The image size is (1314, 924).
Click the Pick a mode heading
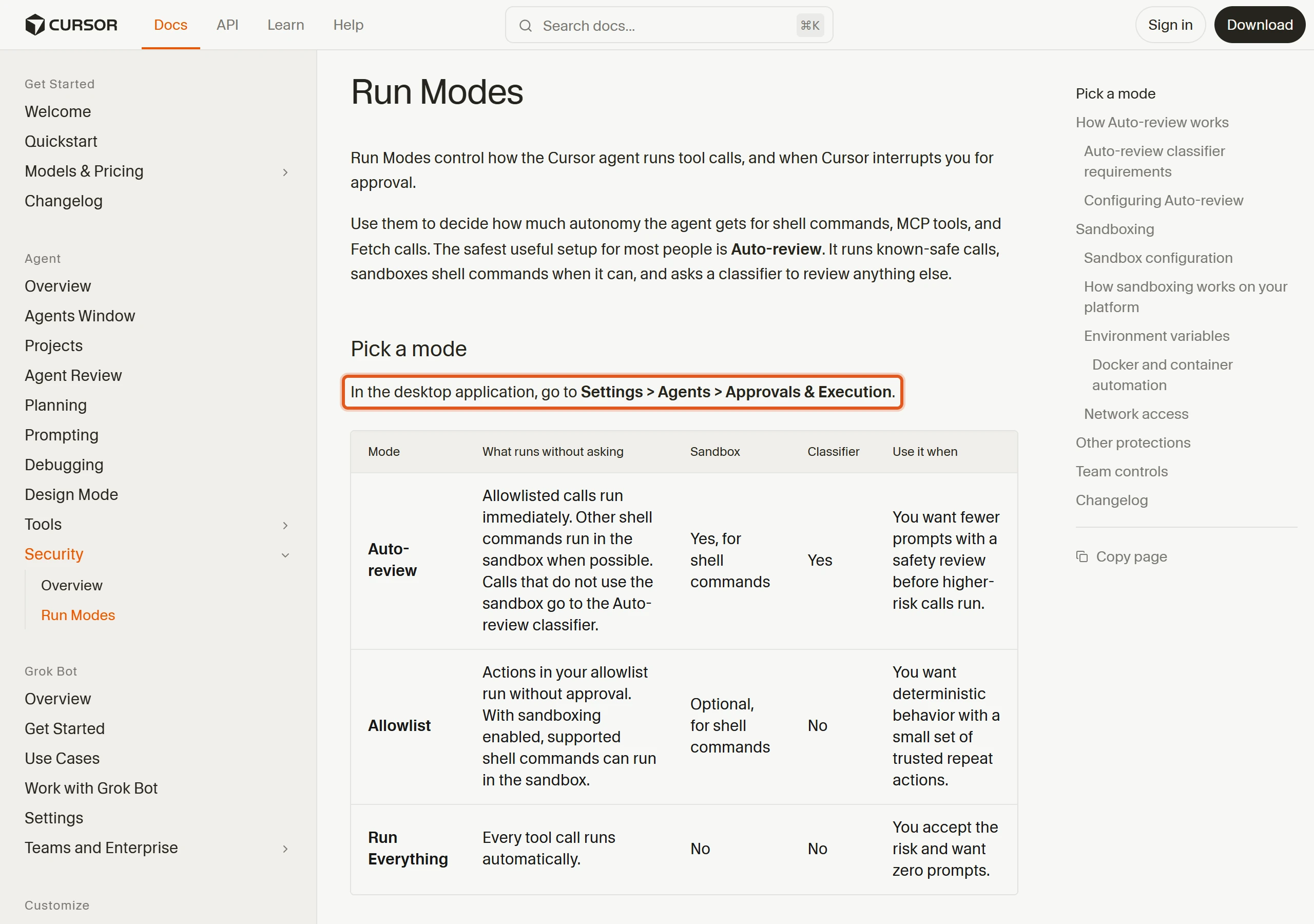408,349
